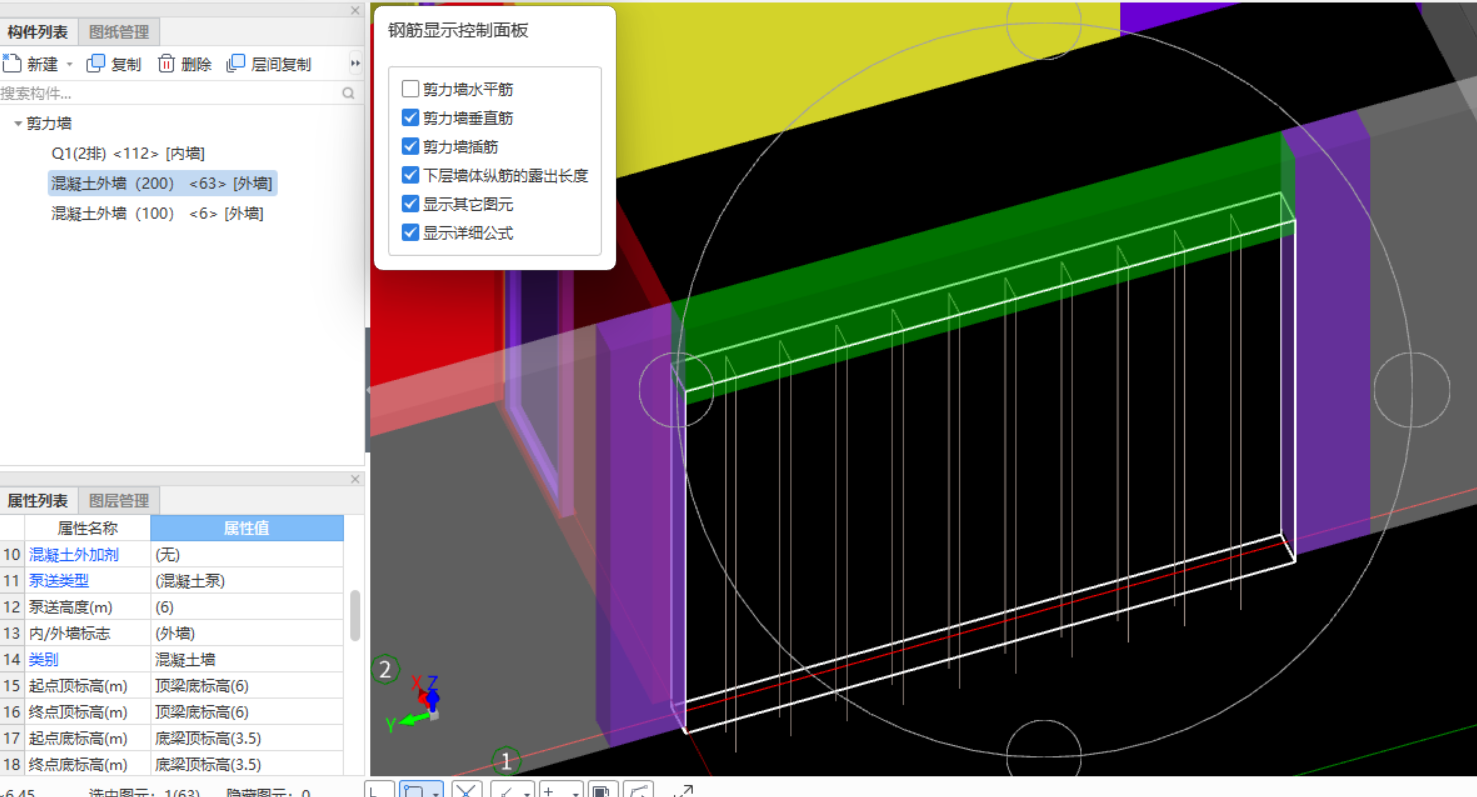
Task: Click 内/外墙标志 value (外墙)
Action: coord(246,633)
